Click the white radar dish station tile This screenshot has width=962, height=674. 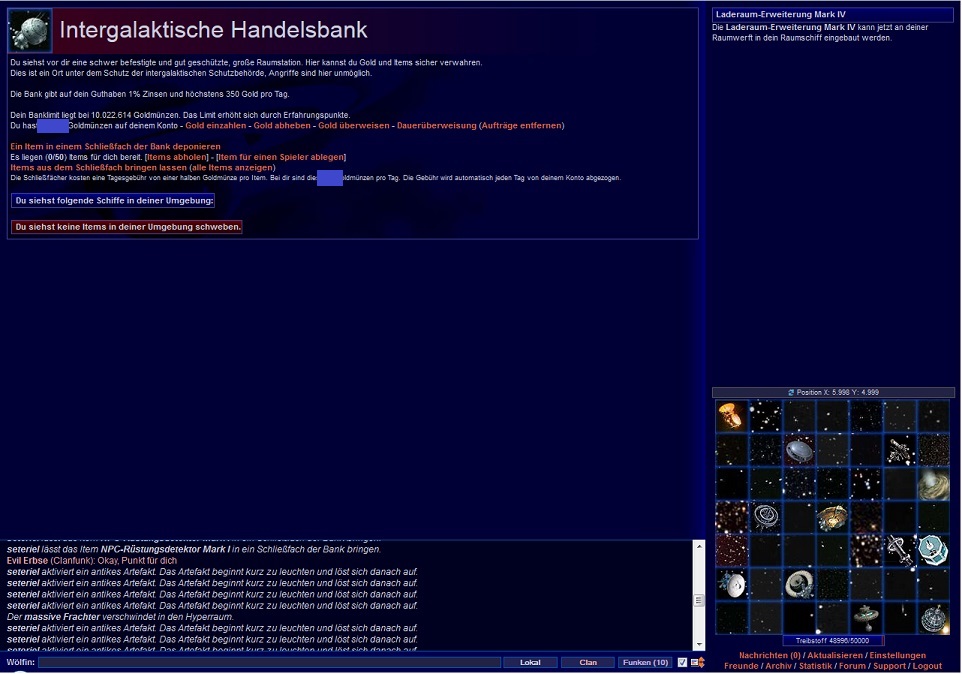(732, 583)
